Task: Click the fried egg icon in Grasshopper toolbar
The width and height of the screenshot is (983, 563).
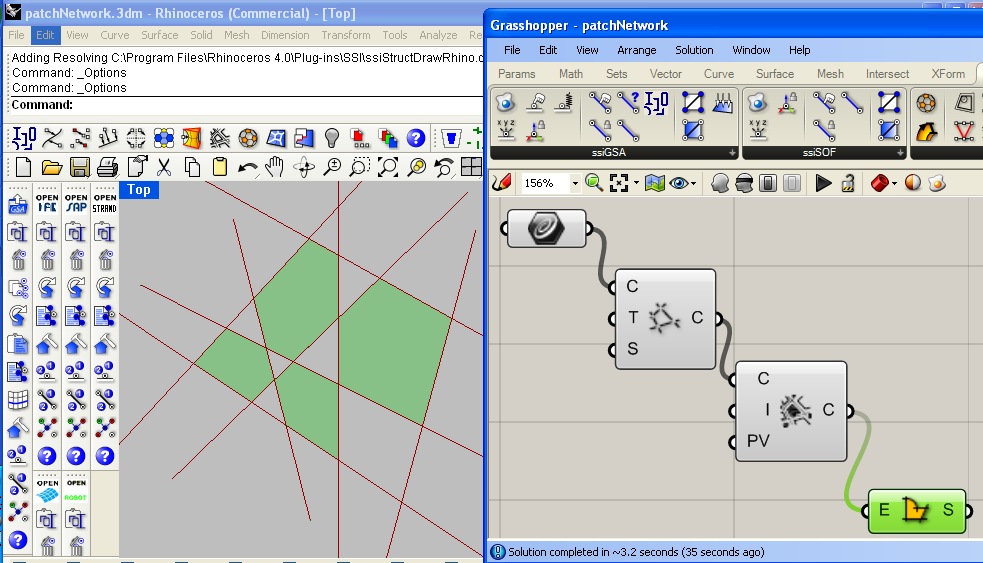Action: click(x=937, y=183)
